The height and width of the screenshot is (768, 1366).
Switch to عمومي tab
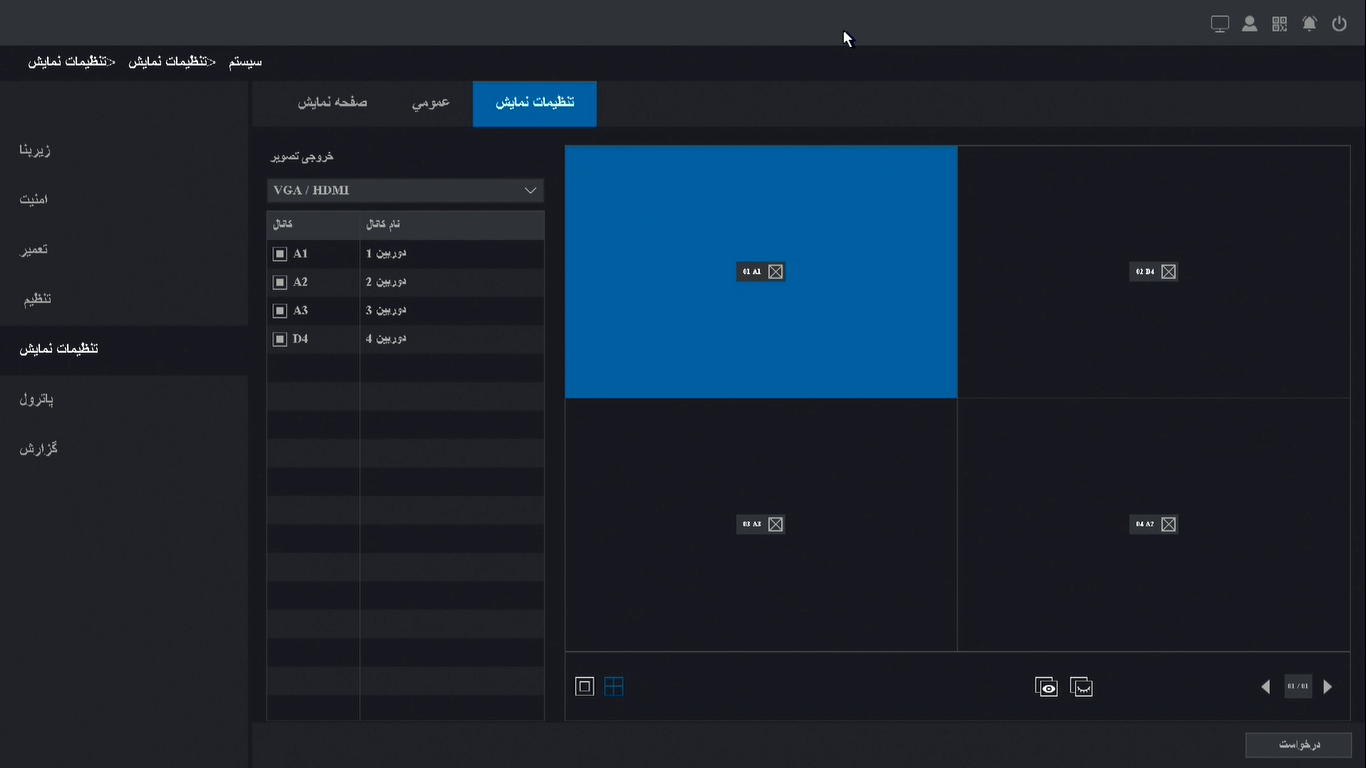tap(431, 104)
